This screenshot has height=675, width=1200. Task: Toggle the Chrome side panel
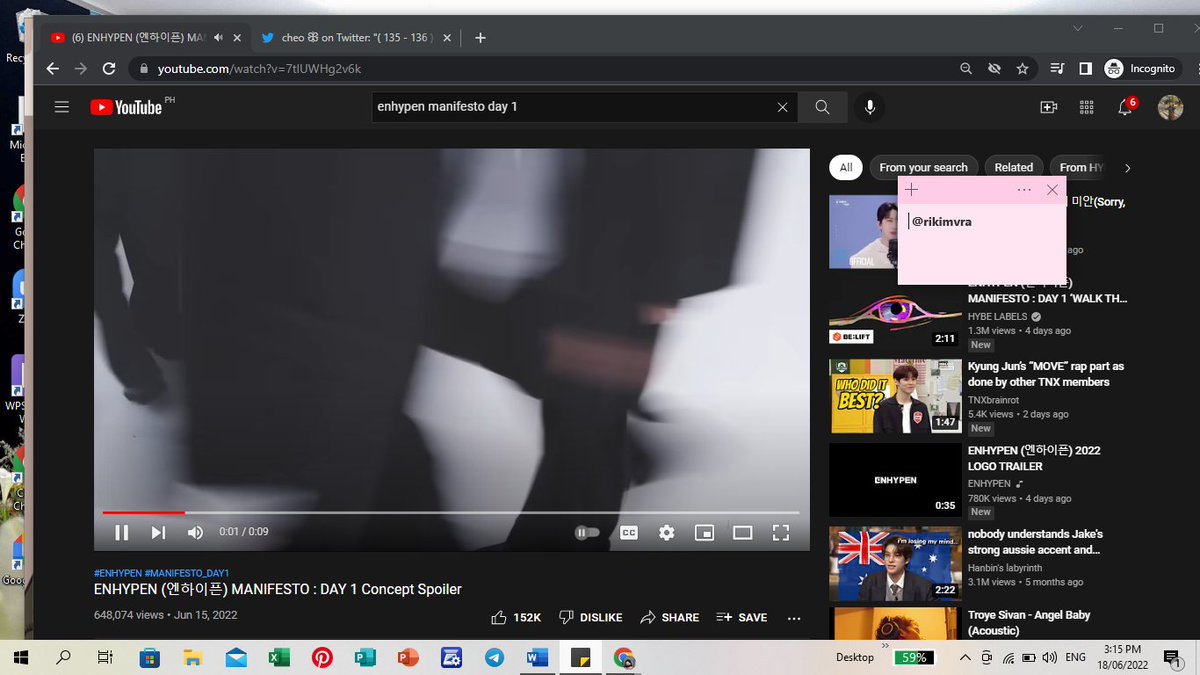(x=1085, y=69)
